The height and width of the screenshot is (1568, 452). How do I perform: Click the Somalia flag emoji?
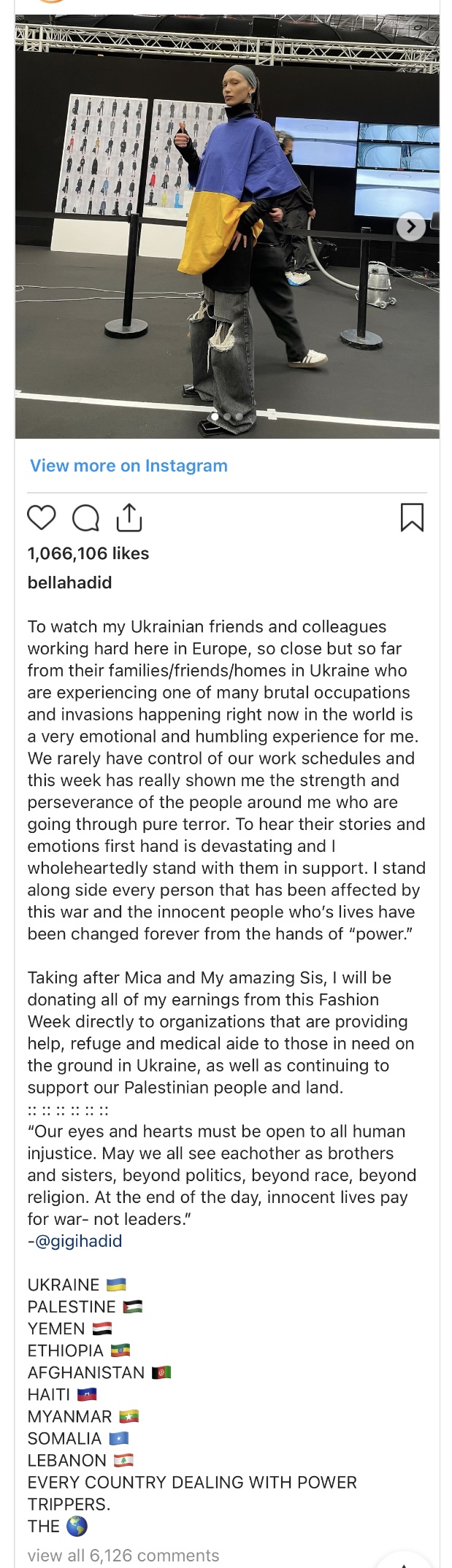point(118,1438)
